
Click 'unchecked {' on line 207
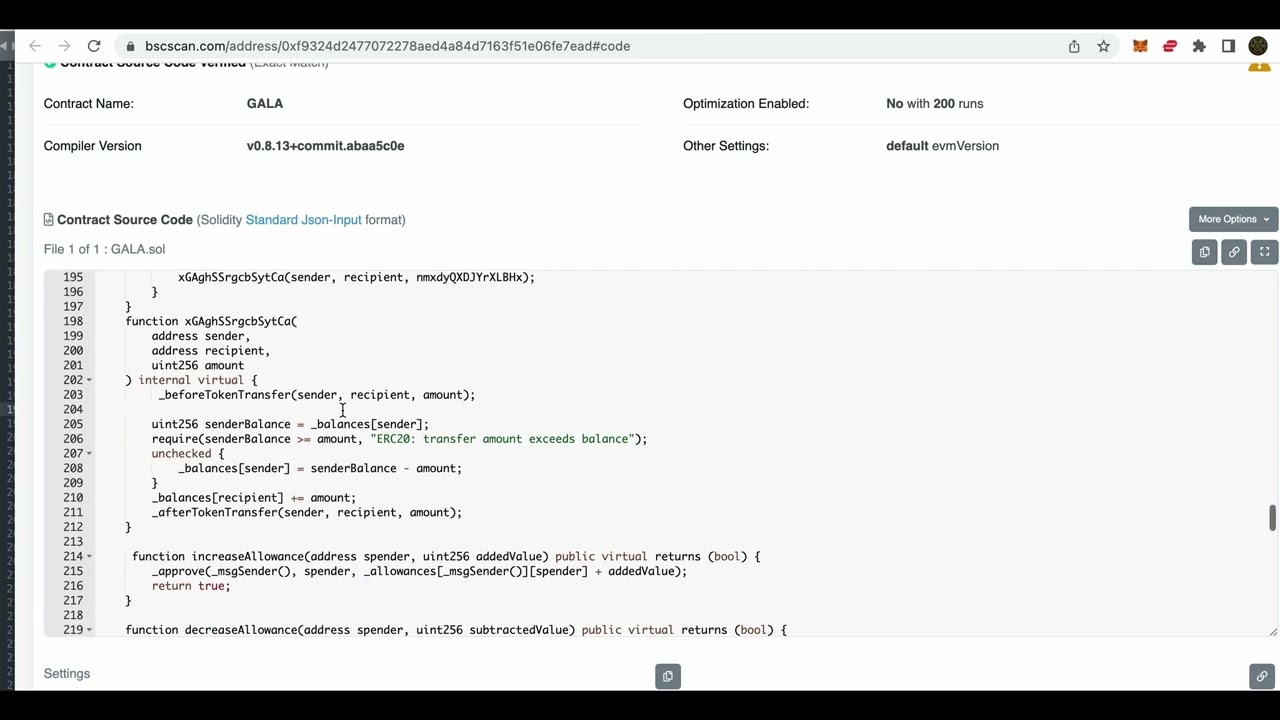point(188,454)
